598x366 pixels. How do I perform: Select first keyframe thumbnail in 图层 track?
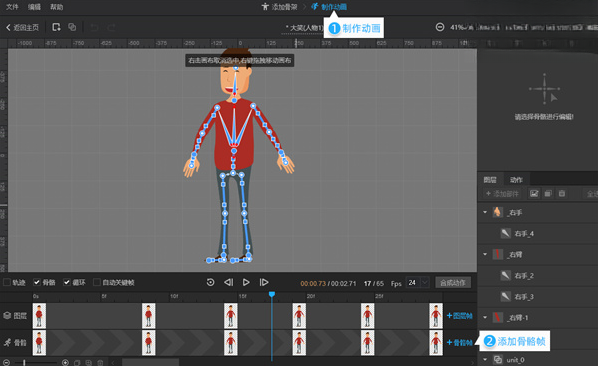pos(39,316)
